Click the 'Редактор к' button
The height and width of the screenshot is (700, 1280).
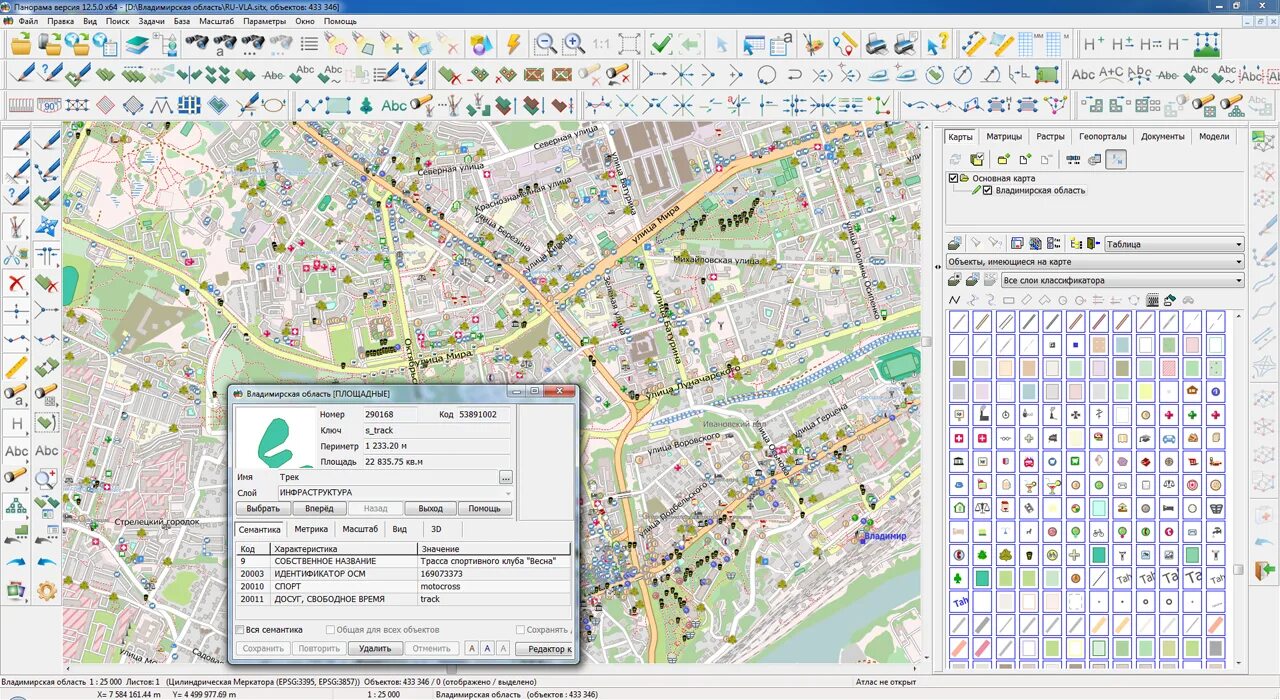(546, 648)
